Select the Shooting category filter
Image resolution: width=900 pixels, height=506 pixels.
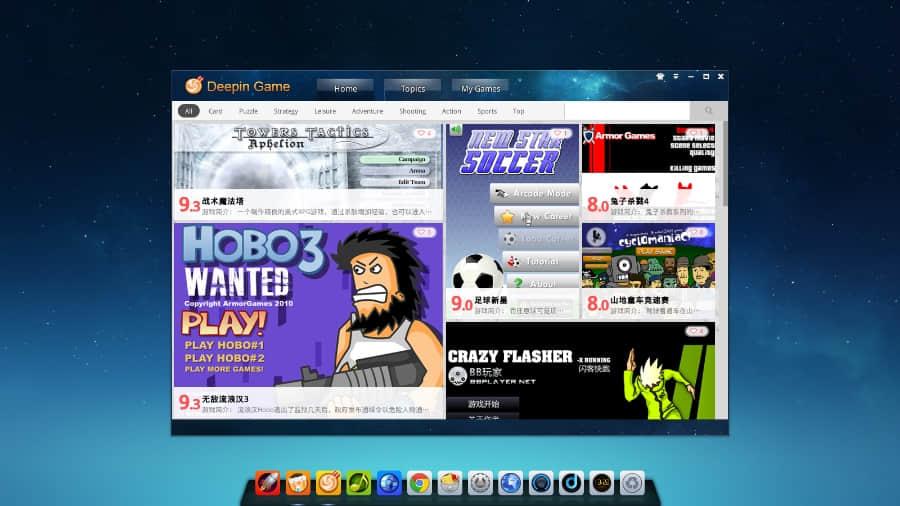point(412,111)
